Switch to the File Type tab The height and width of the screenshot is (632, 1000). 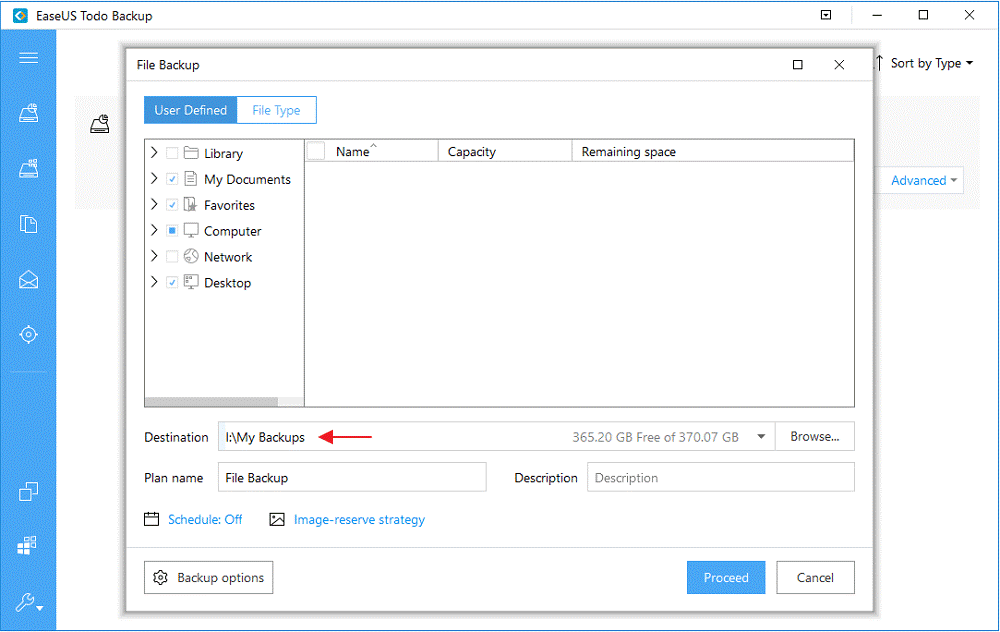coord(276,110)
